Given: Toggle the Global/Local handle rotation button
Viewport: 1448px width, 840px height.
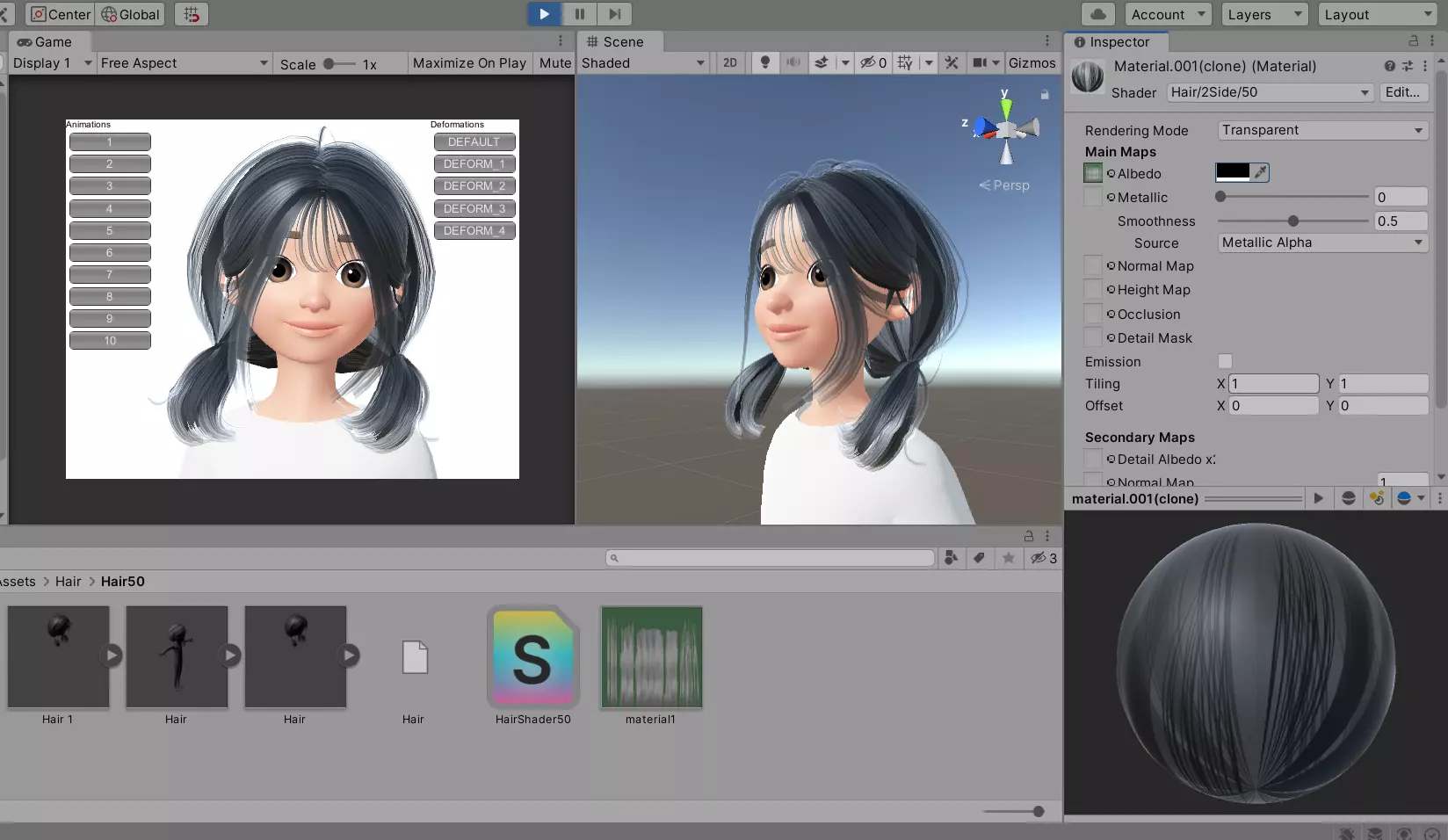Looking at the screenshot, I should (x=130, y=15).
